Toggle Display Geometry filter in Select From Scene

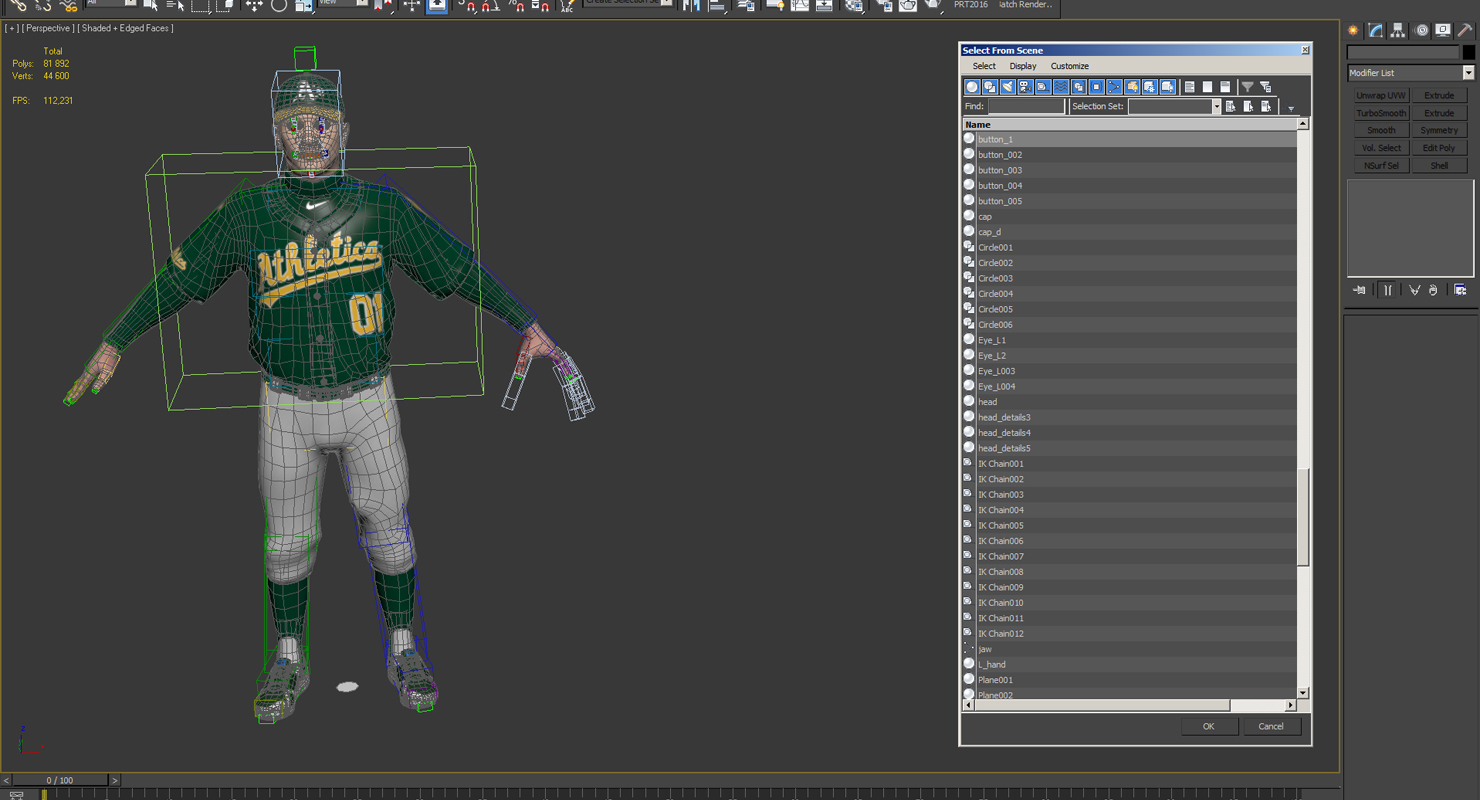tap(972, 87)
